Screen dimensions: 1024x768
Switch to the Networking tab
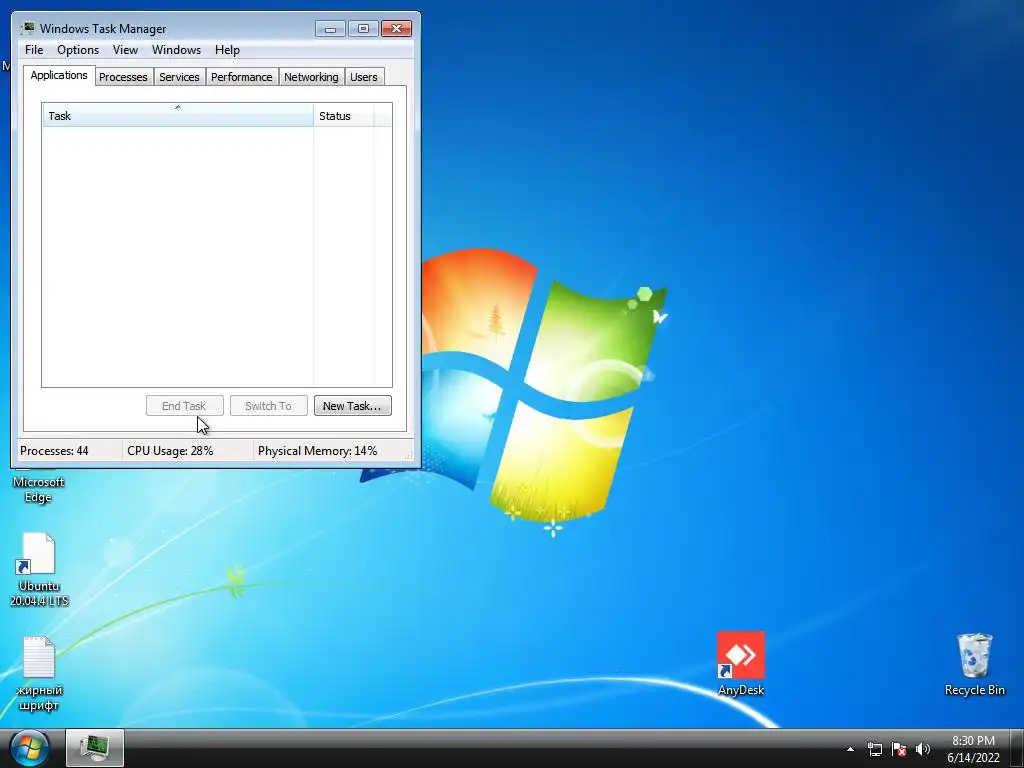point(311,77)
